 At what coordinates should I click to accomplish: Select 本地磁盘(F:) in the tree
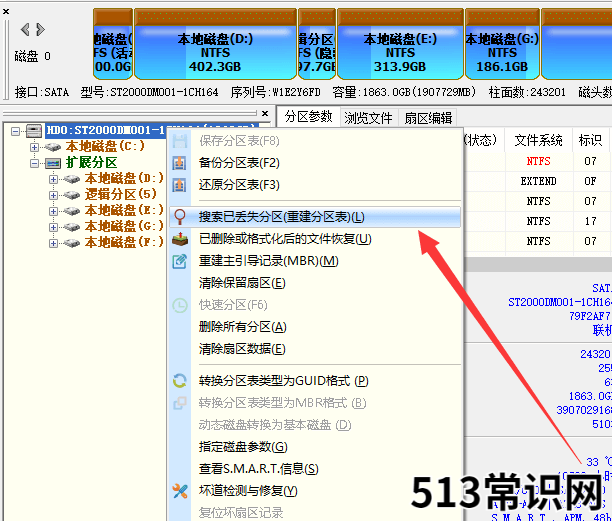coord(124,243)
